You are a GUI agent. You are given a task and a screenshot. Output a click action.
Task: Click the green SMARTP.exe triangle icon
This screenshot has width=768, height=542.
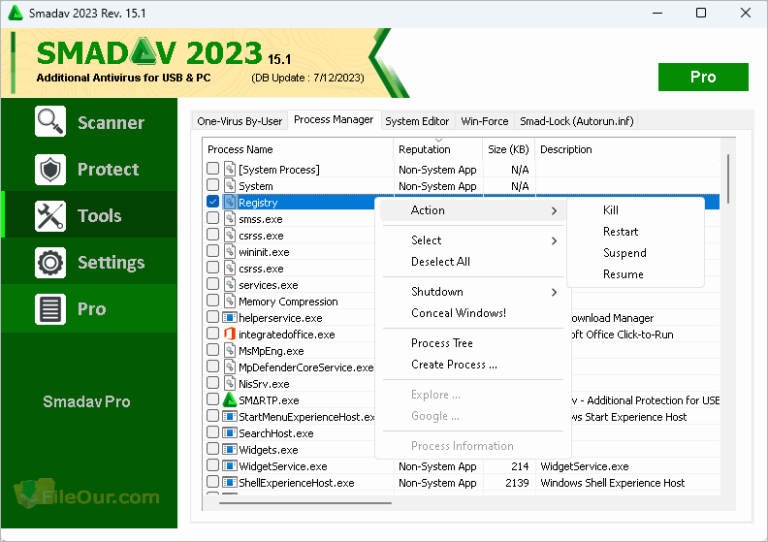tap(230, 400)
